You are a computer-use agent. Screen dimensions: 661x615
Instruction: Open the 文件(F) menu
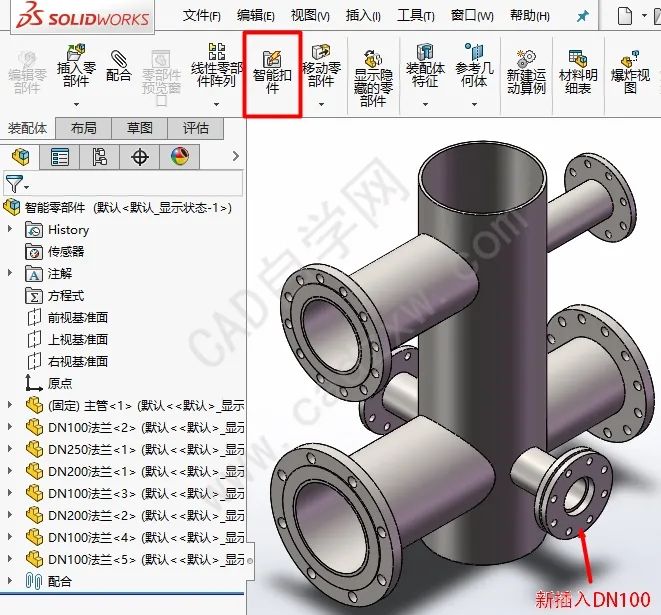click(202, 16)
